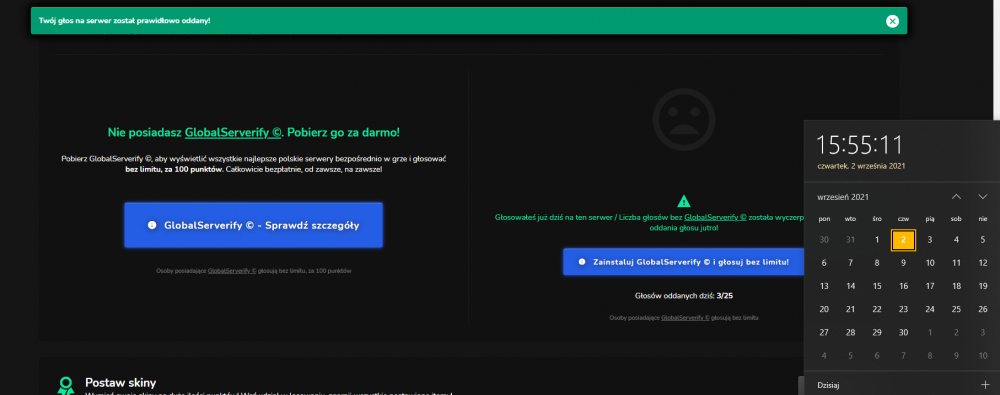
Task: Select day 27 in the calendar
Action: (x=824, y=332)
